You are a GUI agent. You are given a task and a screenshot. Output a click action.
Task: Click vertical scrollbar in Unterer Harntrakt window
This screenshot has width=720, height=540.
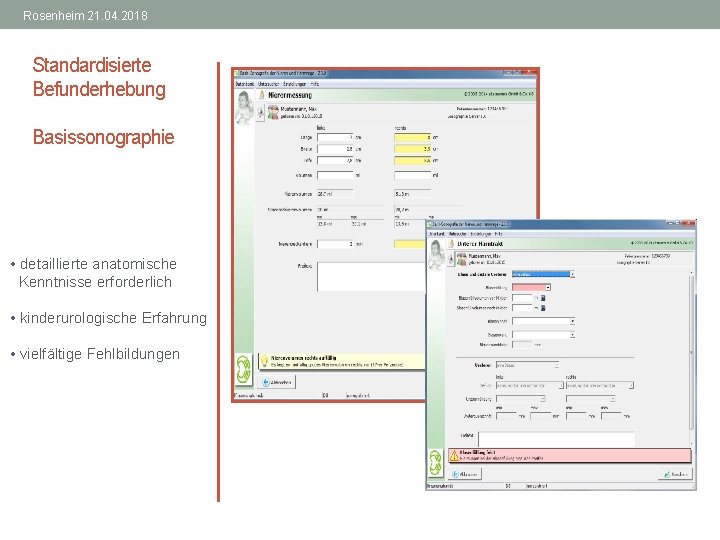(692, 358)
